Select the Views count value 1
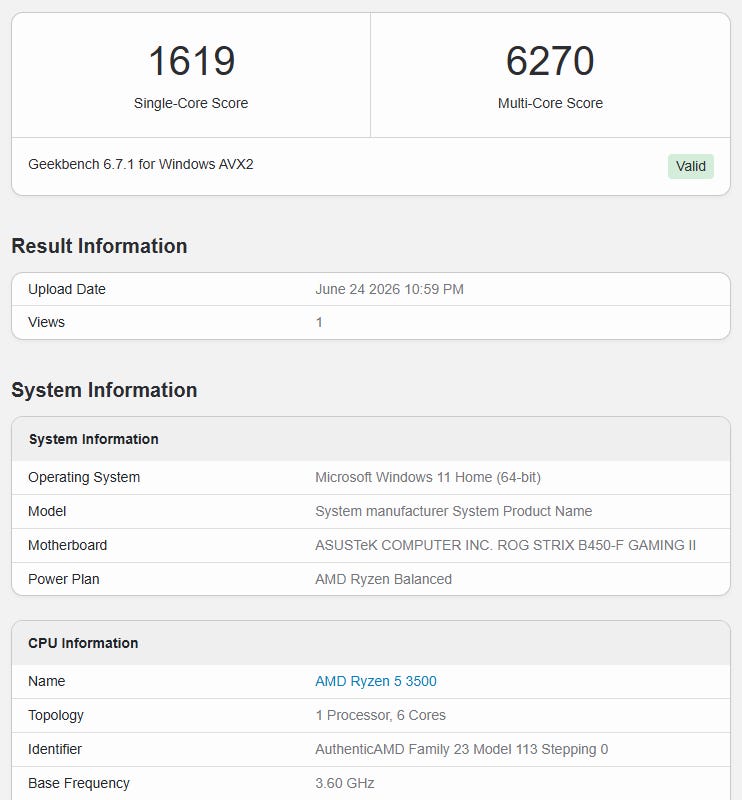Screen dimensions: 742x800 click(319, 322)
